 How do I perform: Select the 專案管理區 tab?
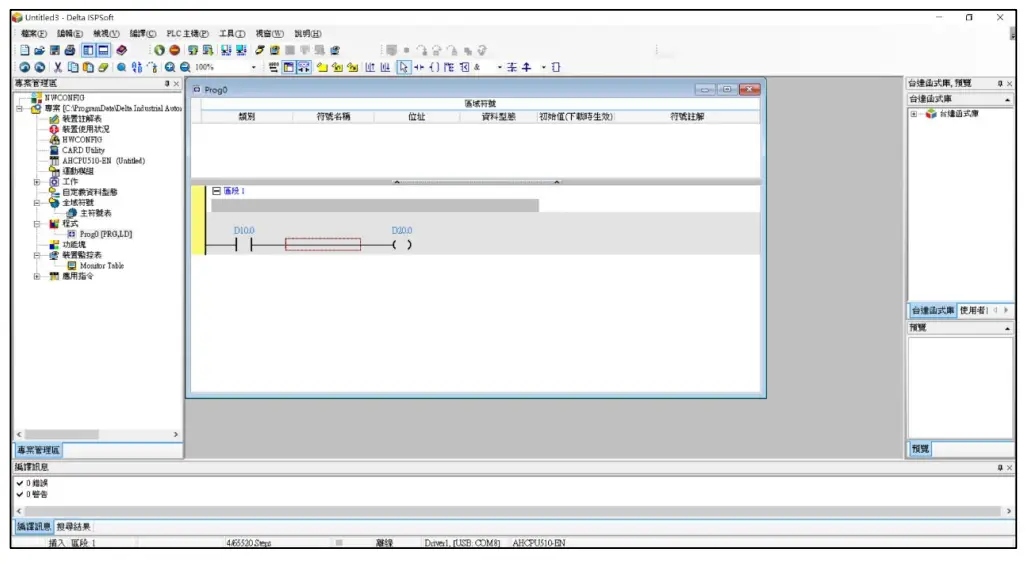pos(38,451)
